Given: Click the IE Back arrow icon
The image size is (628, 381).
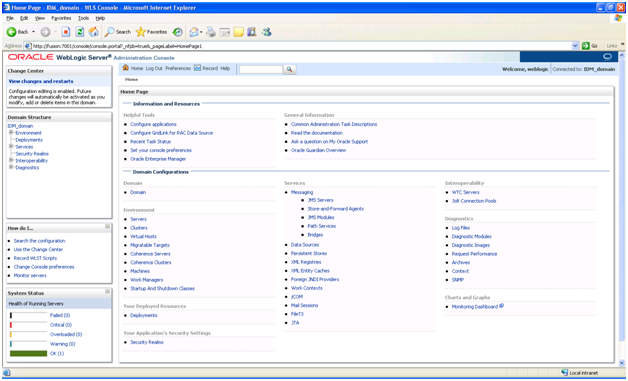Looking at the screenshot, I should (11, 32).
